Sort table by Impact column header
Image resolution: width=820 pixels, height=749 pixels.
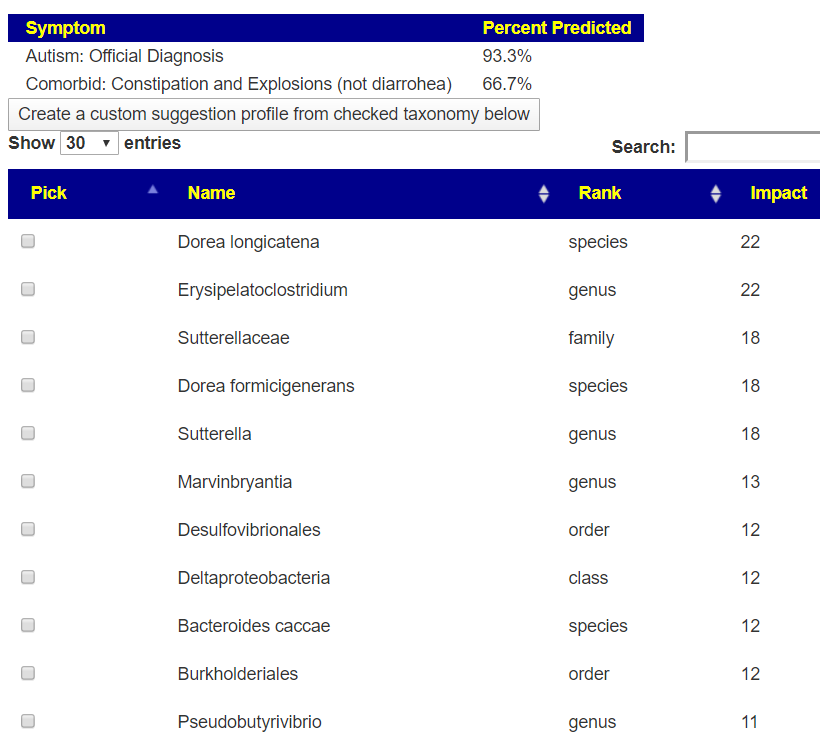pos(778,193)
